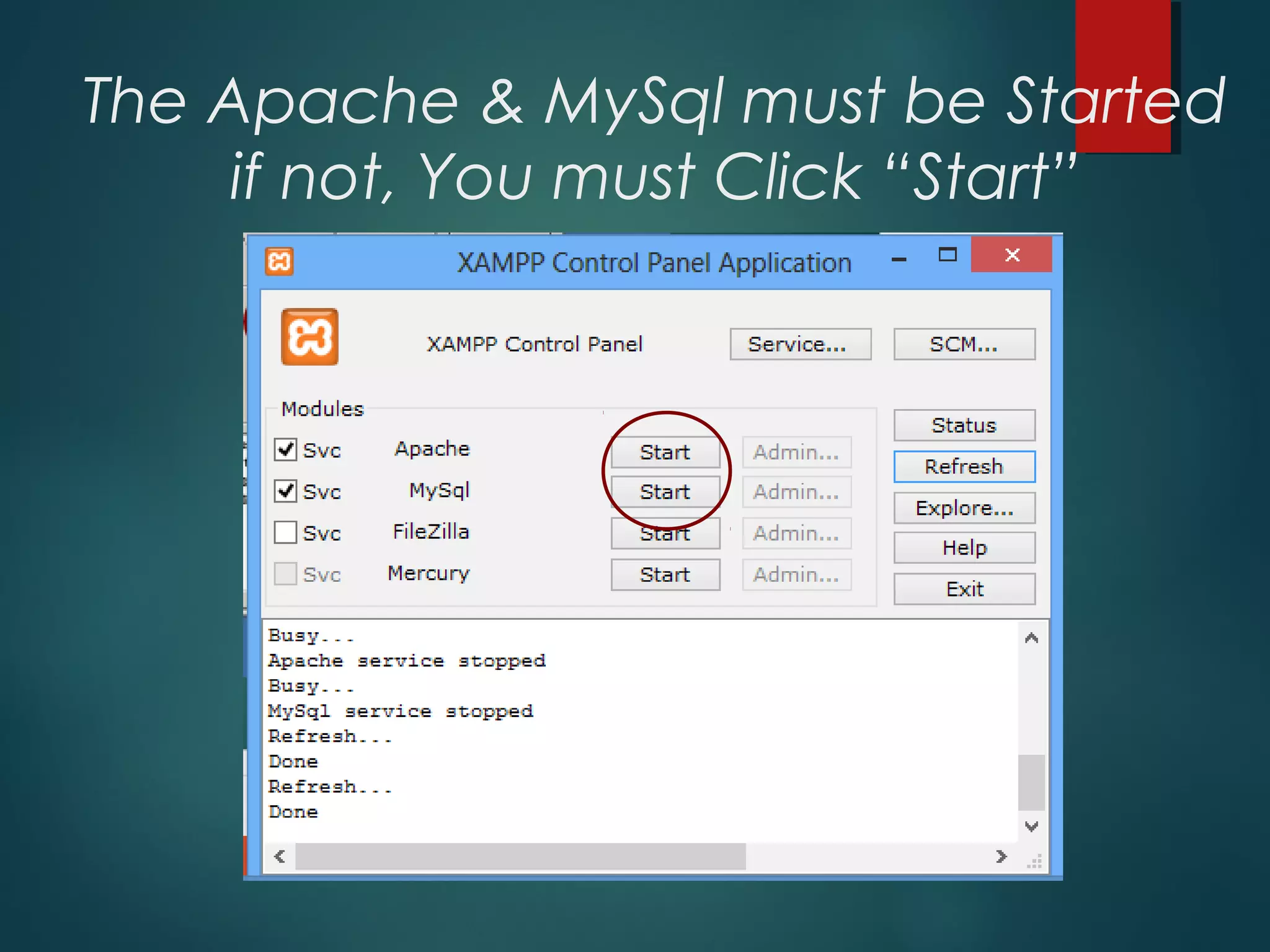Enable the FileZilla Svc checkbox

coord(285,532)
